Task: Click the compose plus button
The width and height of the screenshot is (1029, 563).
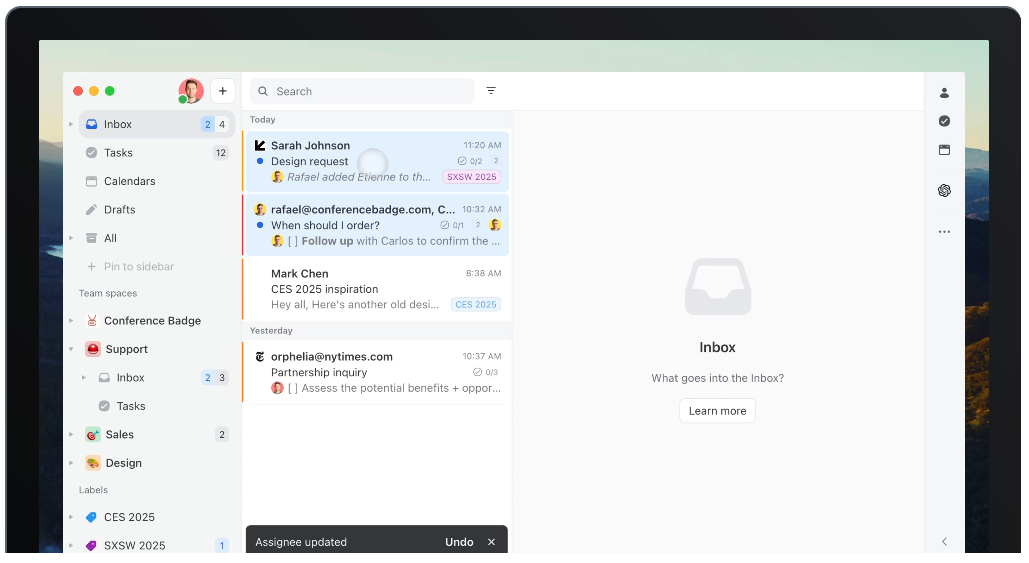Action: point(222,91)
